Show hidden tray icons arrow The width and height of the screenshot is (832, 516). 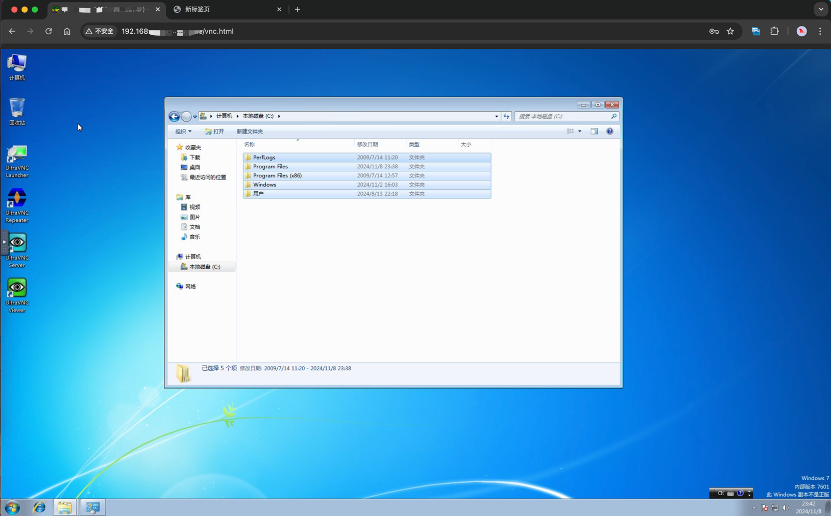coord(755,508)
